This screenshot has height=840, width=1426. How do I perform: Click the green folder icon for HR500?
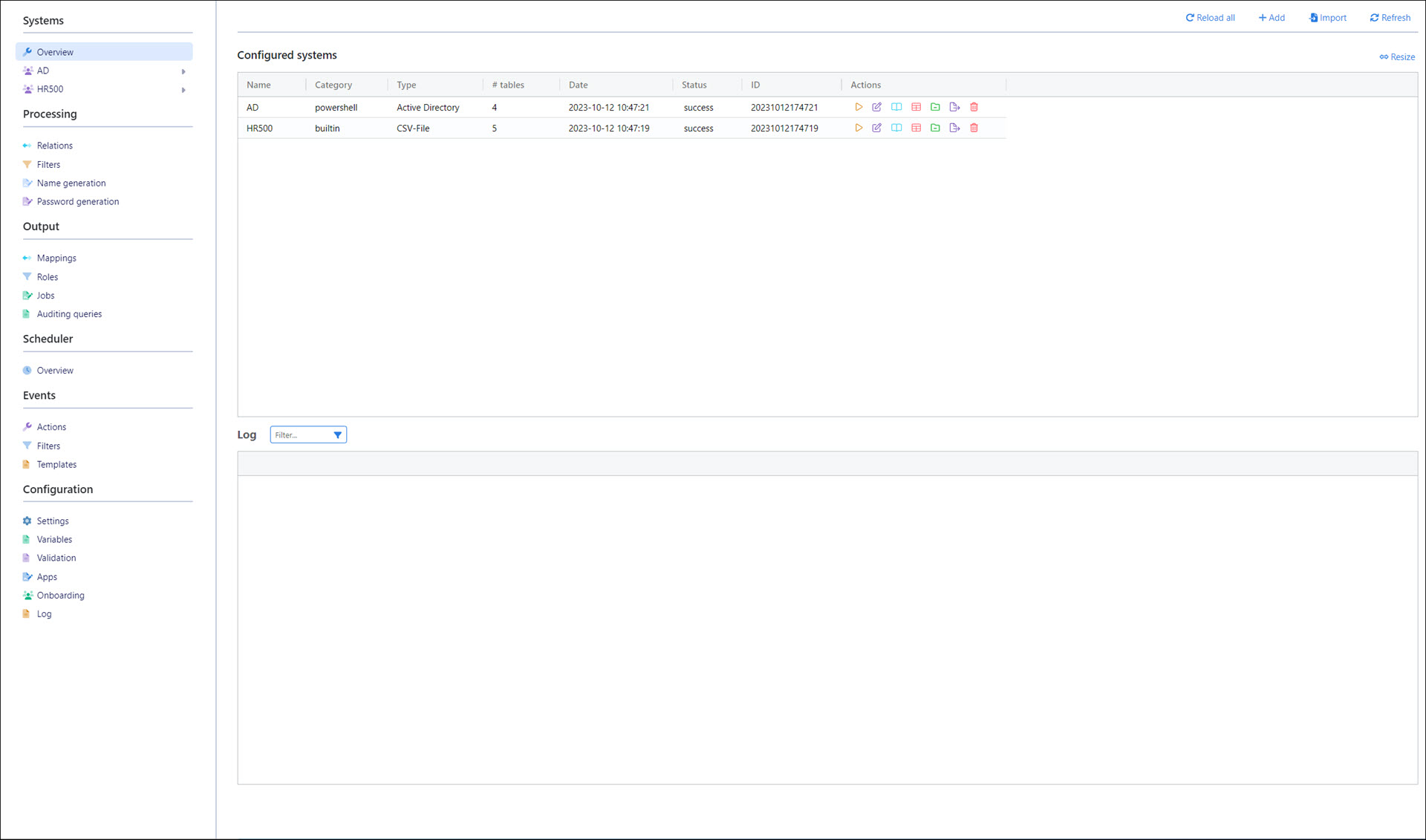pyautogui.click(x=935, y=128)
